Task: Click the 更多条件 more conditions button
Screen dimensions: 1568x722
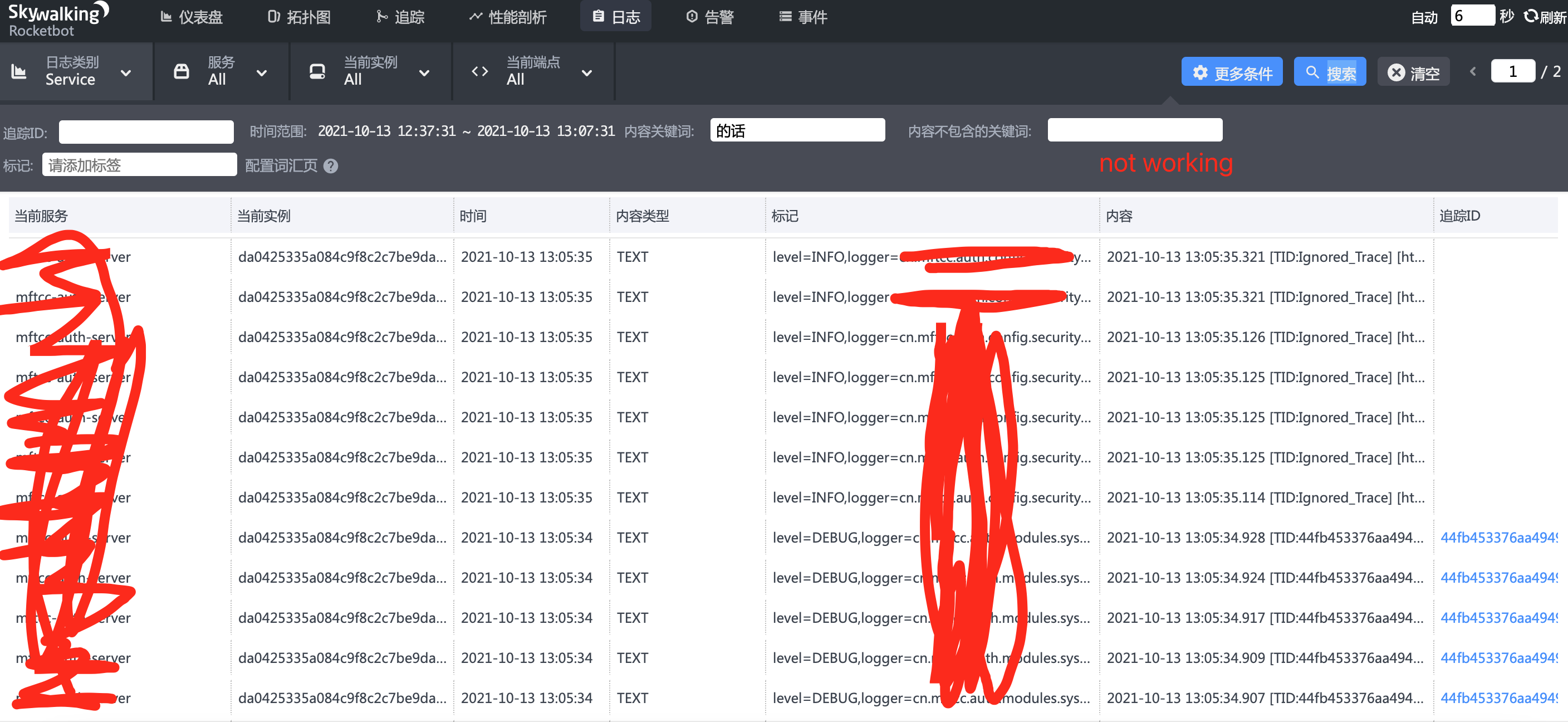Action: pyautogui.click(x=1231, y=72)
